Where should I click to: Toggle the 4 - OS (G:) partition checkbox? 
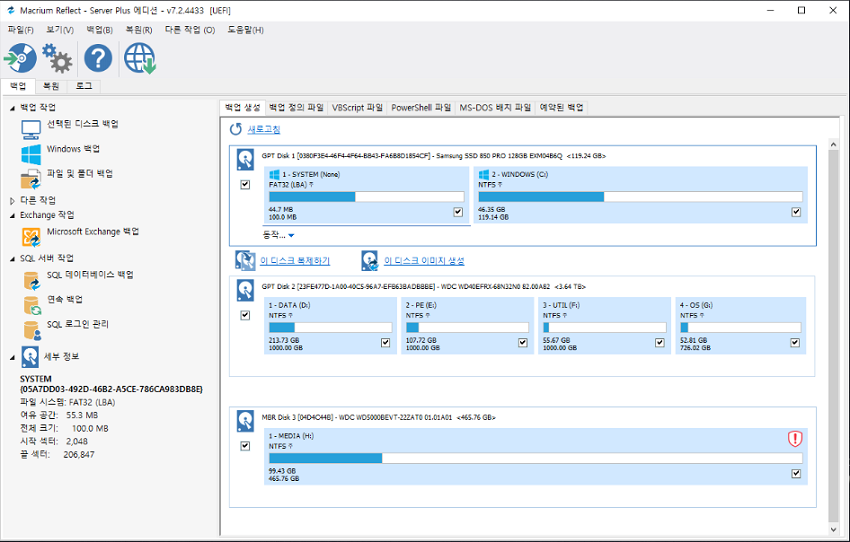[x=795, y=343]
